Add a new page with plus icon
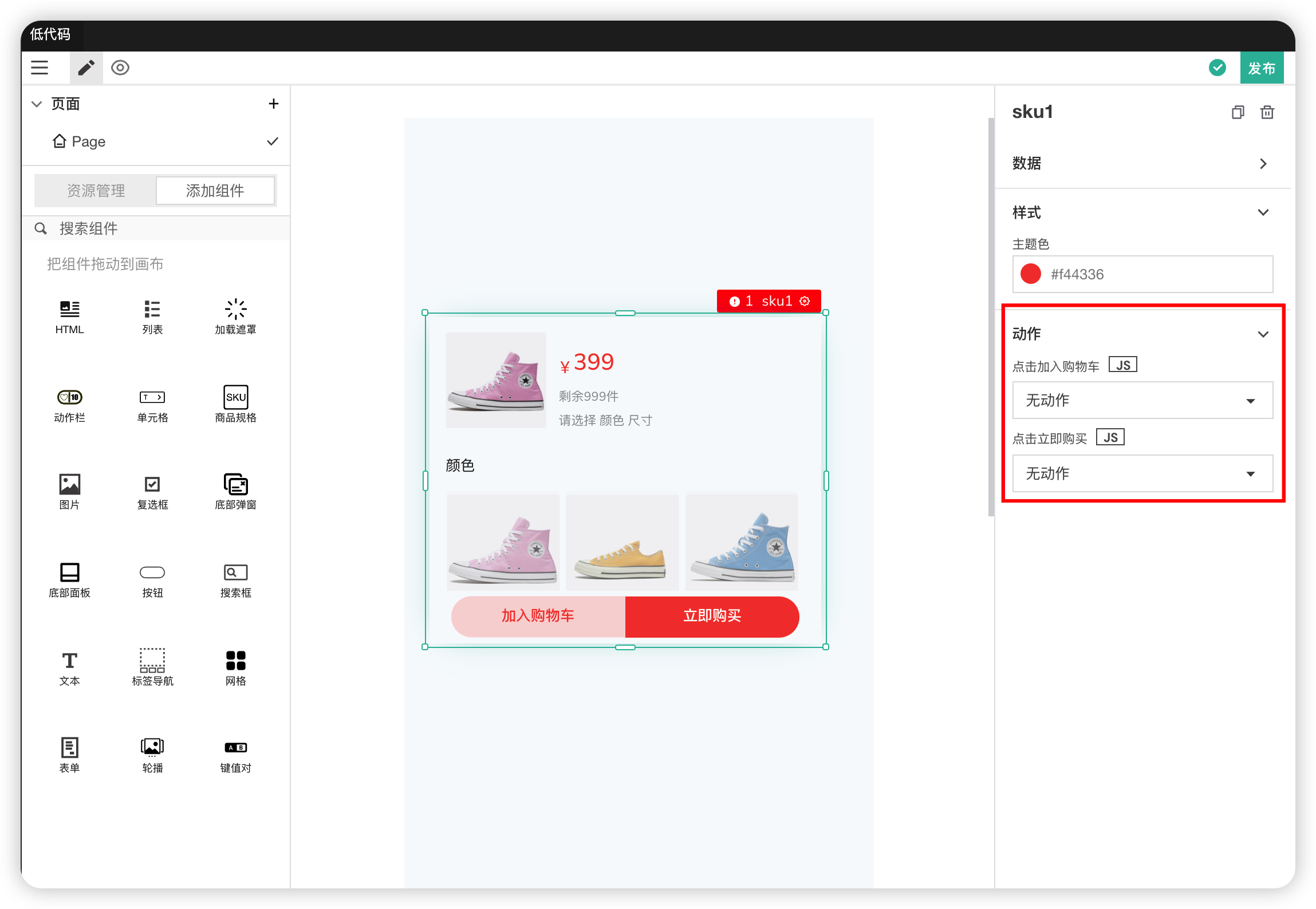The height and width of the screenshot is (909, 1316). point(274,104)
